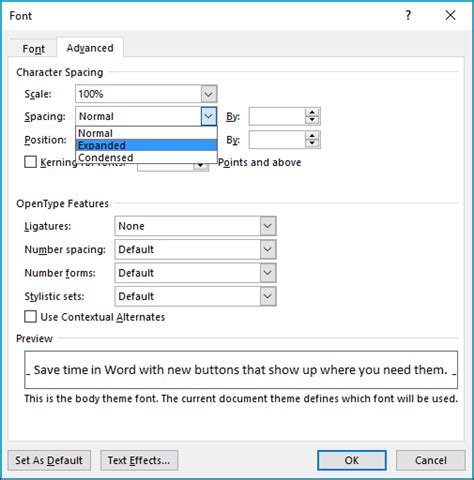The height and width of the screenshot is (480, 474).
Task: Choose Expanded in the Spacing list
Action: pyautogui.click(x=146, y=145)
